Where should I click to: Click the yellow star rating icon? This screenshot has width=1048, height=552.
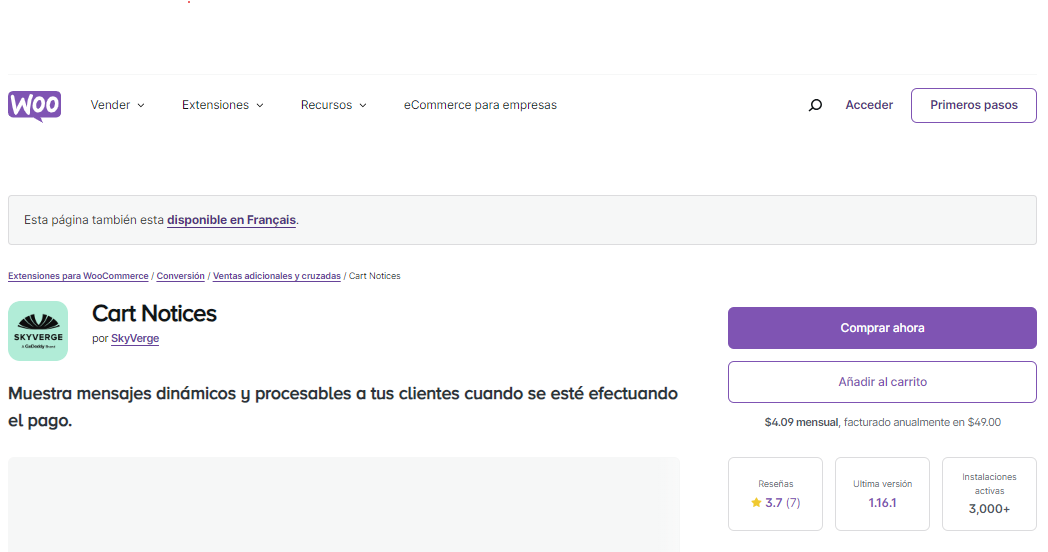tap(756, 503)
